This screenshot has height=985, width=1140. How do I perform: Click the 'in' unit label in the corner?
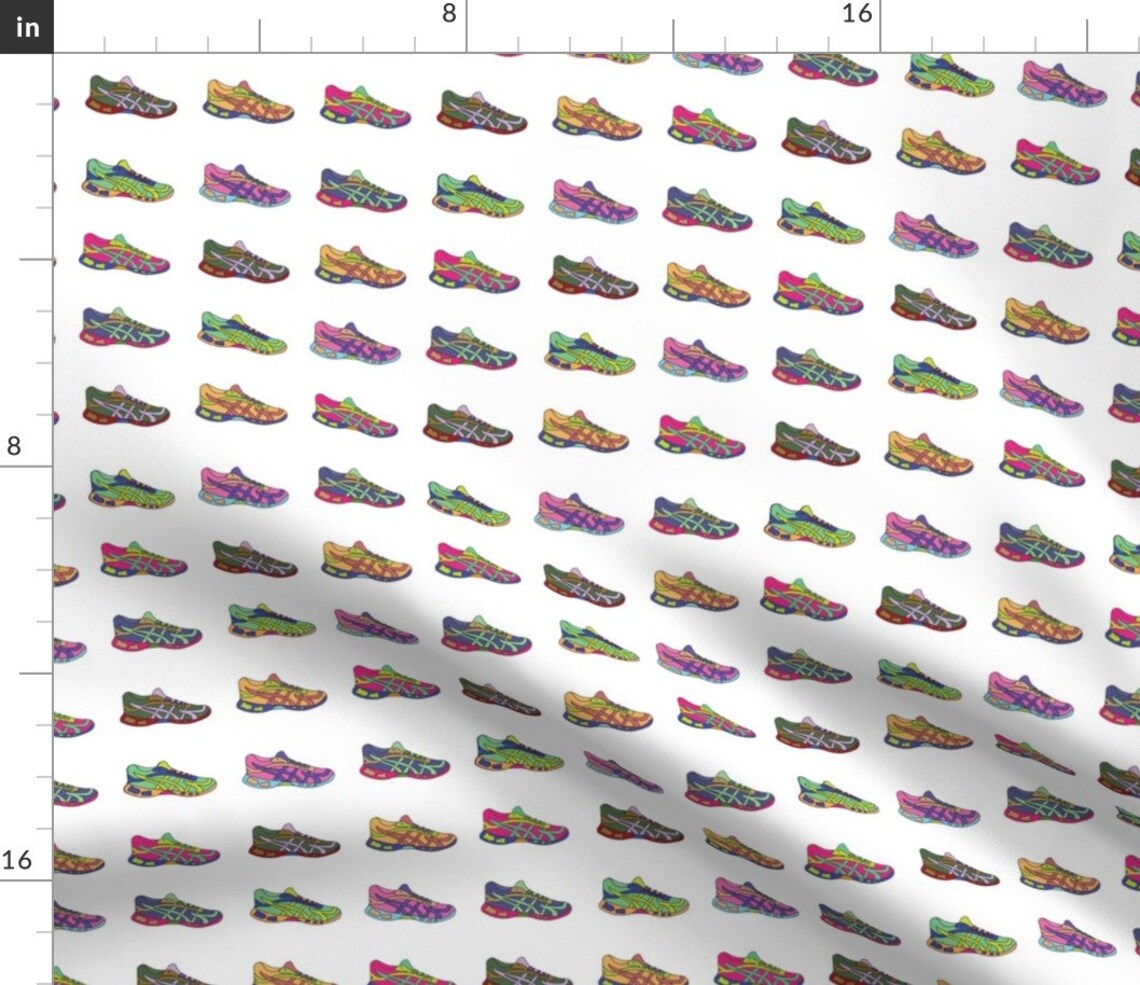coord(26,27)
